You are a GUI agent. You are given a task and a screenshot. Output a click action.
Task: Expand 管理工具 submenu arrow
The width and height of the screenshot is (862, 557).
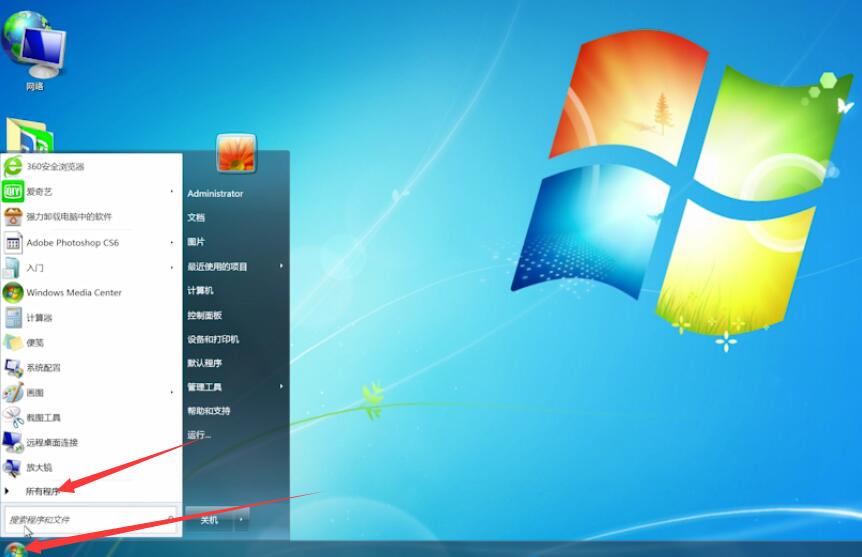point(281,387)
